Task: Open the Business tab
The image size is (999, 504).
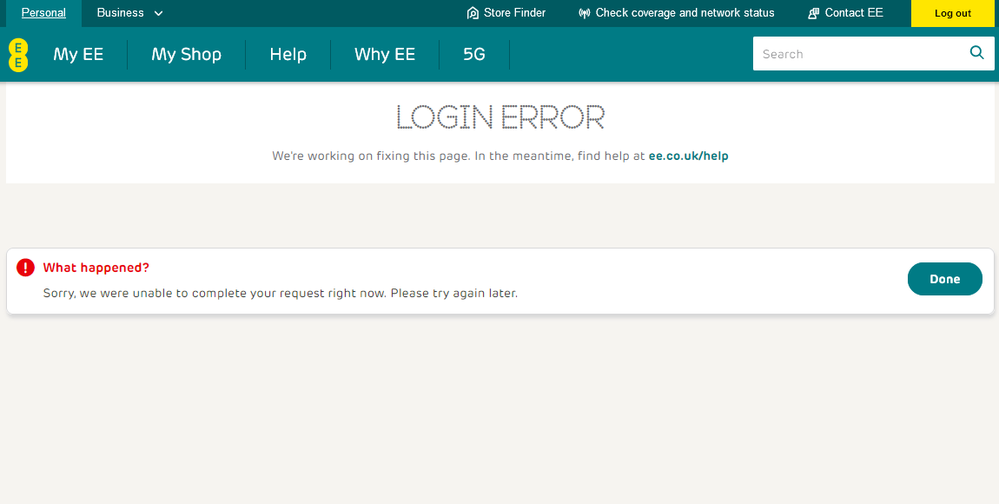Action: point(130,13)
